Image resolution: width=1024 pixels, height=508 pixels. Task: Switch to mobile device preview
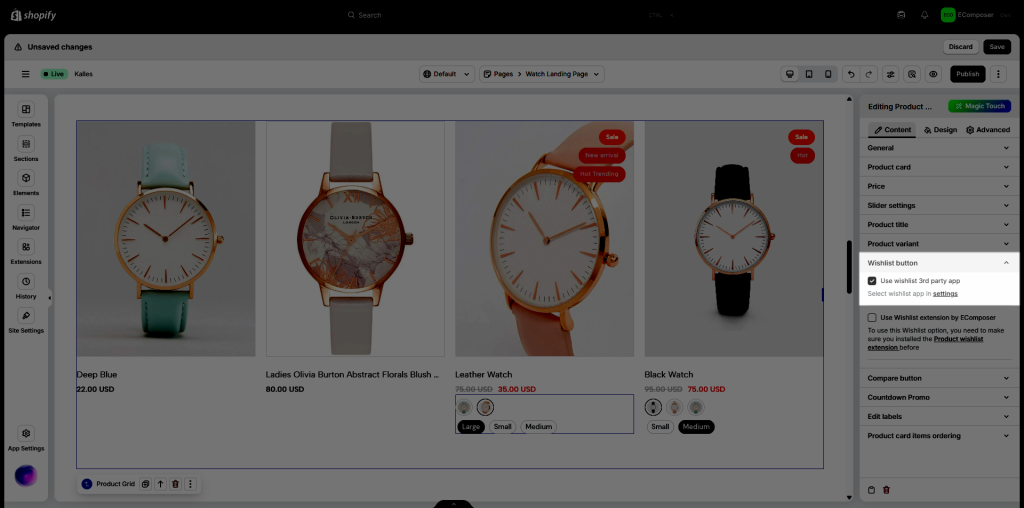pyautogui.click(x=828, y=74)
